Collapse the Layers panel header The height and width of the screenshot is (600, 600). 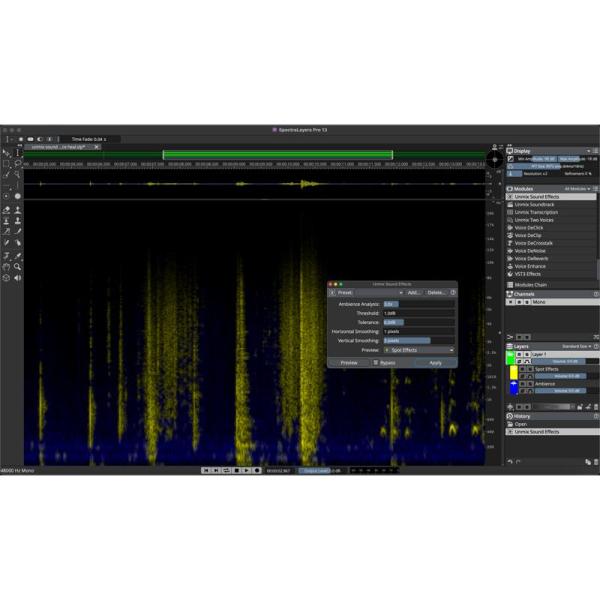pyautogui.click(x=552, y=346)
